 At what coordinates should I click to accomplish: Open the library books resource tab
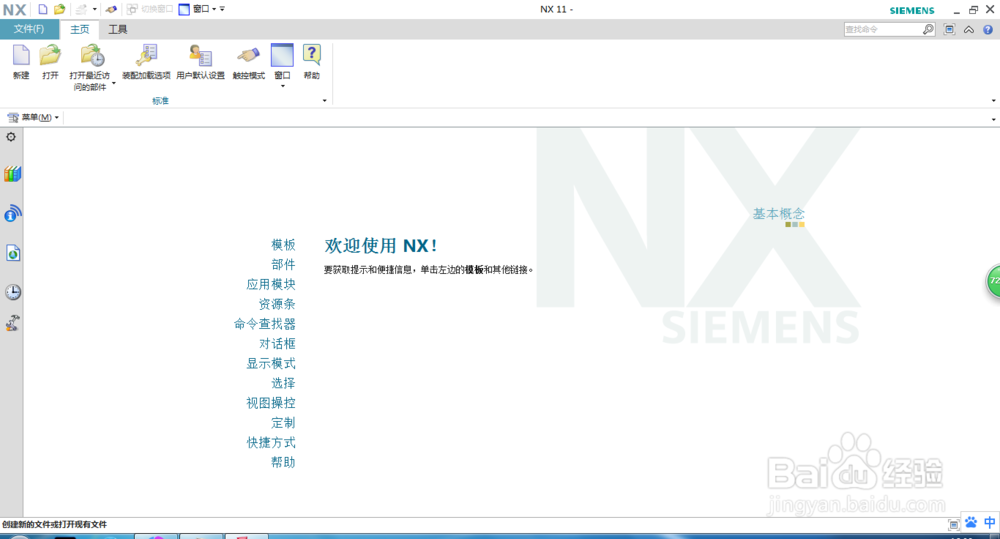point(12,174)
